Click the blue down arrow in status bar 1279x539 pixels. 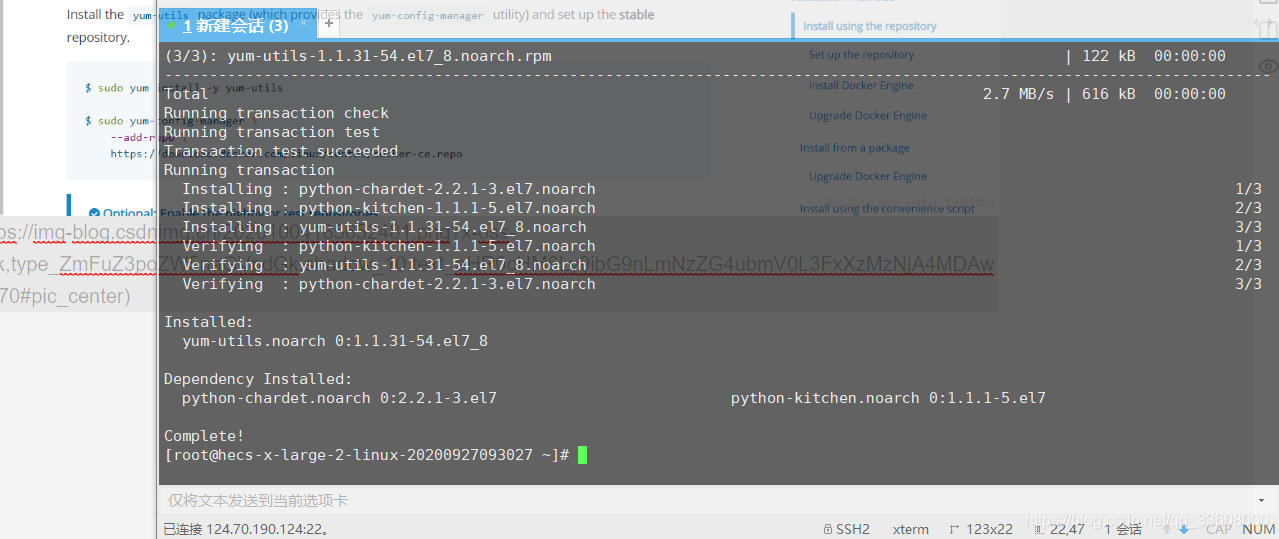point(1184,529)
